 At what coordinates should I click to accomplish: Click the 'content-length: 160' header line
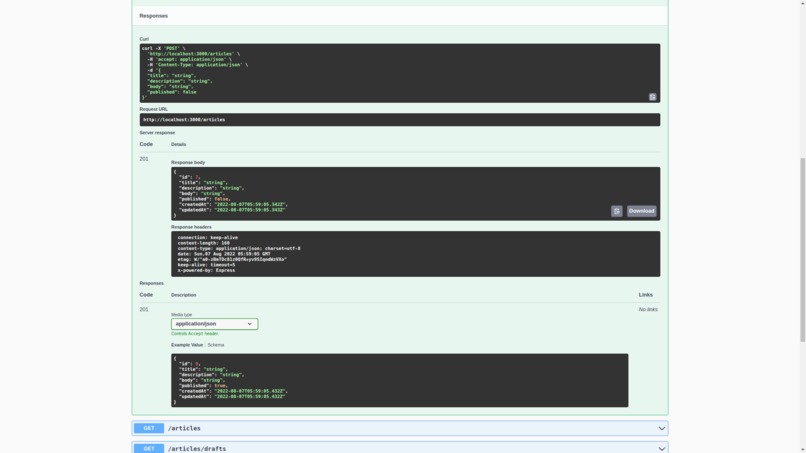[x=204, y=243]
